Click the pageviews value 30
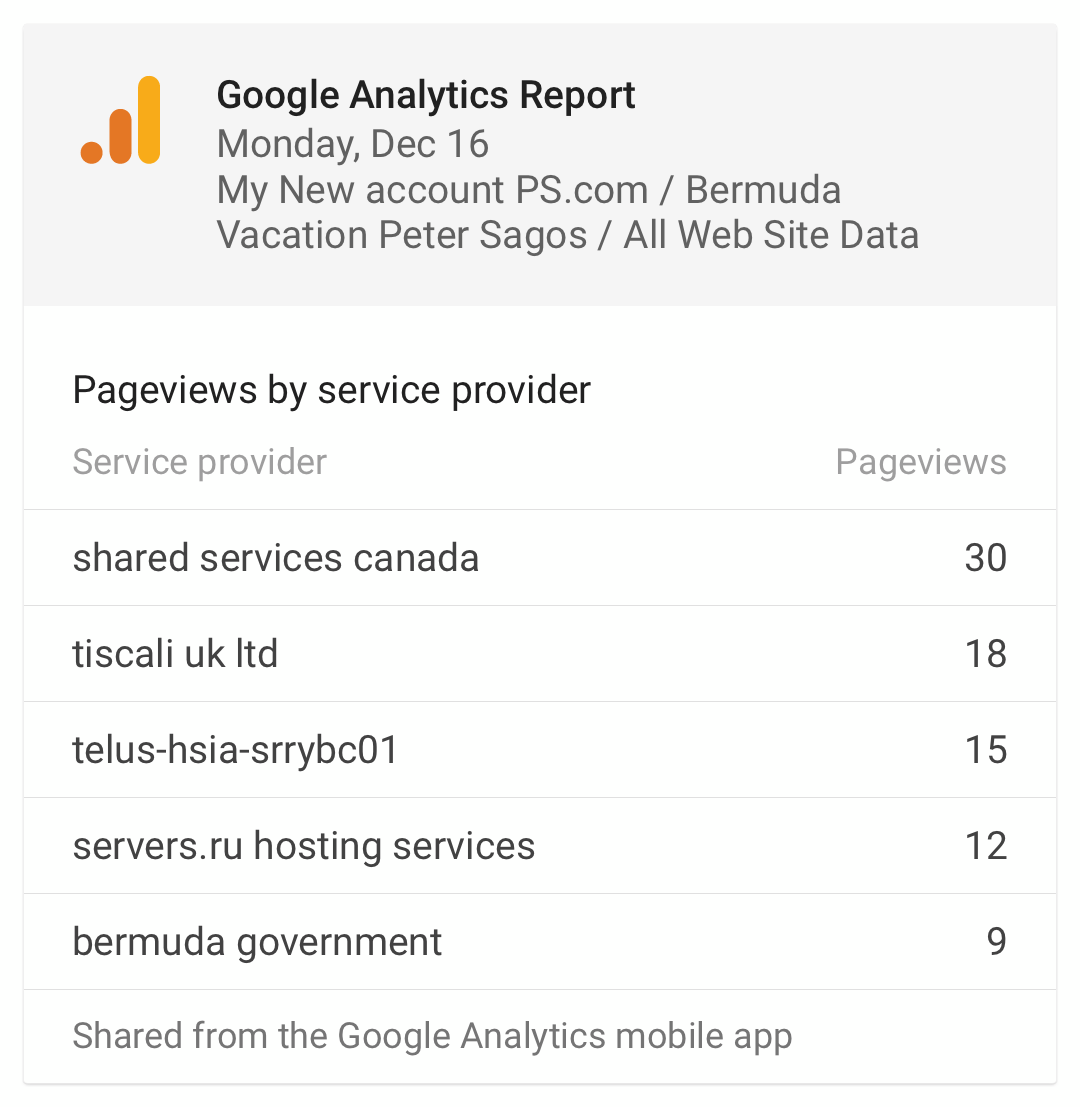 click(x=985, y=558)
